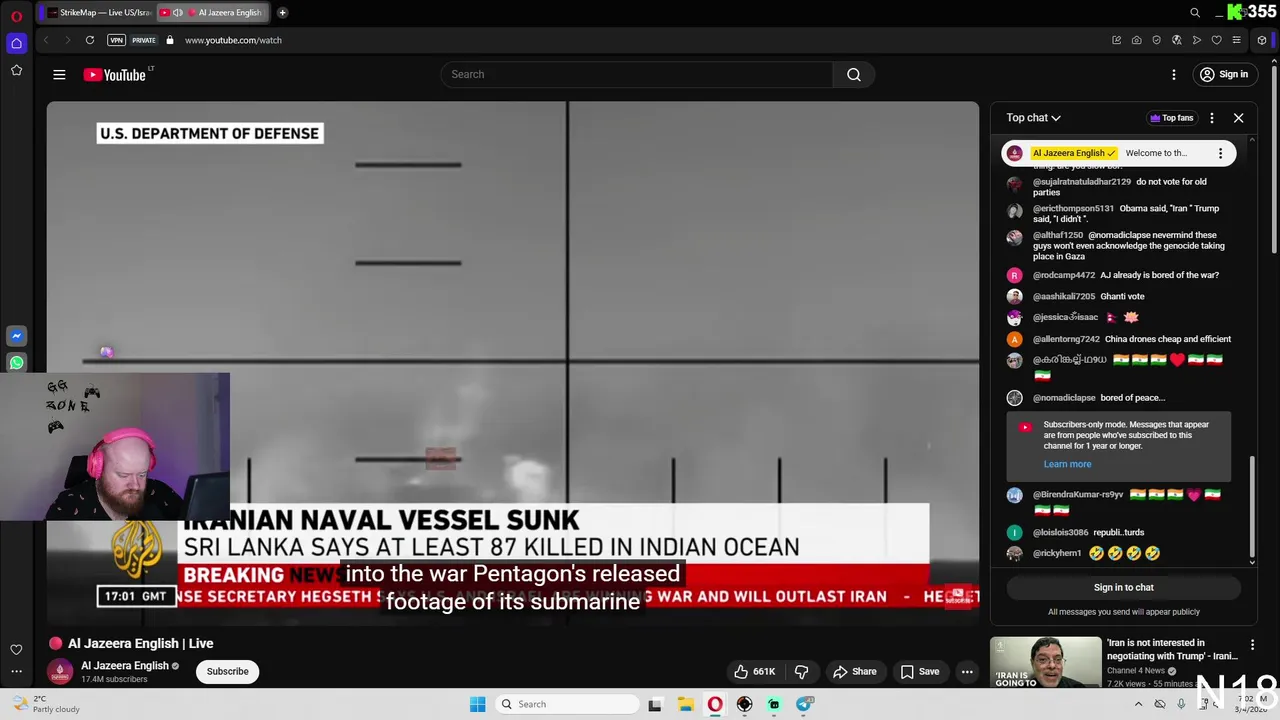Close the live chat panel

1238,118
